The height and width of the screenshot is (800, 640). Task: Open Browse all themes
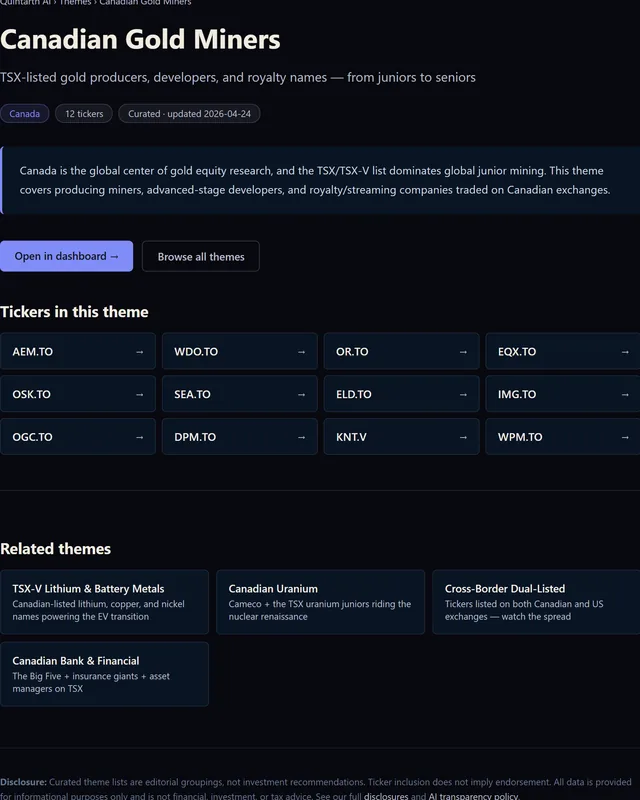pyautogui.click(x=201, y=256)
